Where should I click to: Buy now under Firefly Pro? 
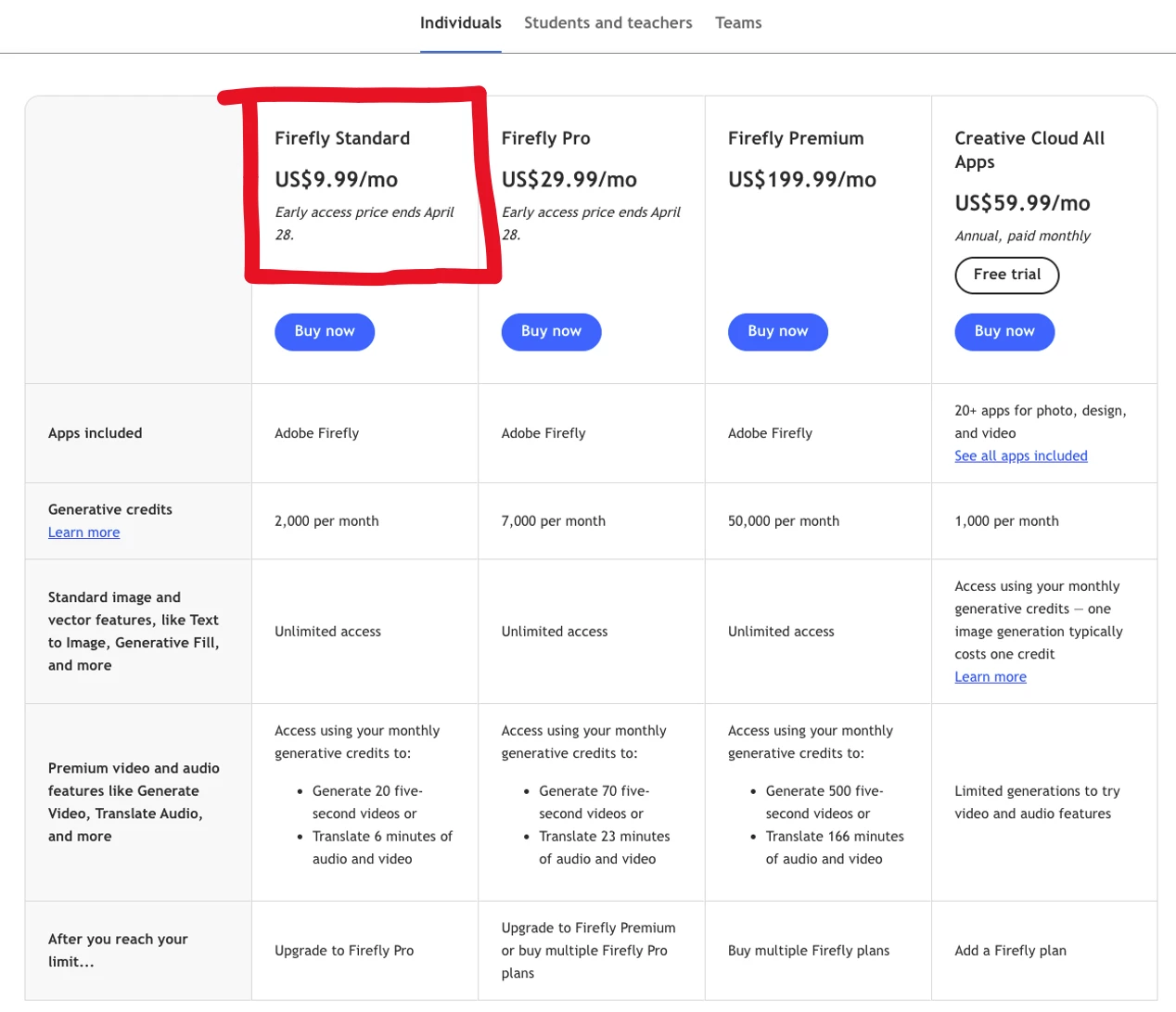pyautogui.click(x=551, y=331)
